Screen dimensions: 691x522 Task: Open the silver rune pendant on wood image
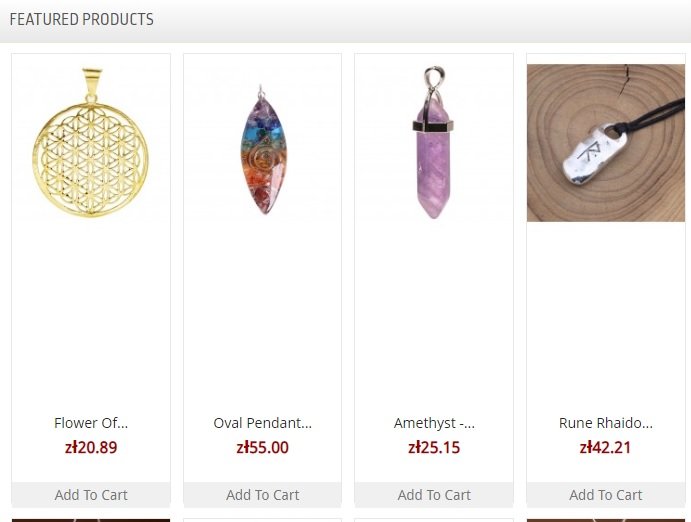click(606, 142)
